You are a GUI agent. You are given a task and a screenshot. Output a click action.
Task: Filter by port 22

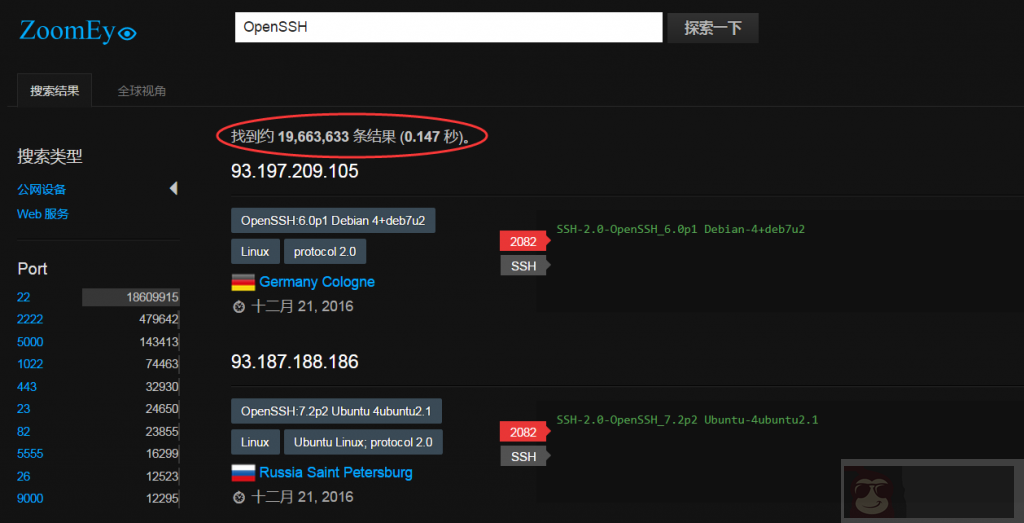click(24, 297)
